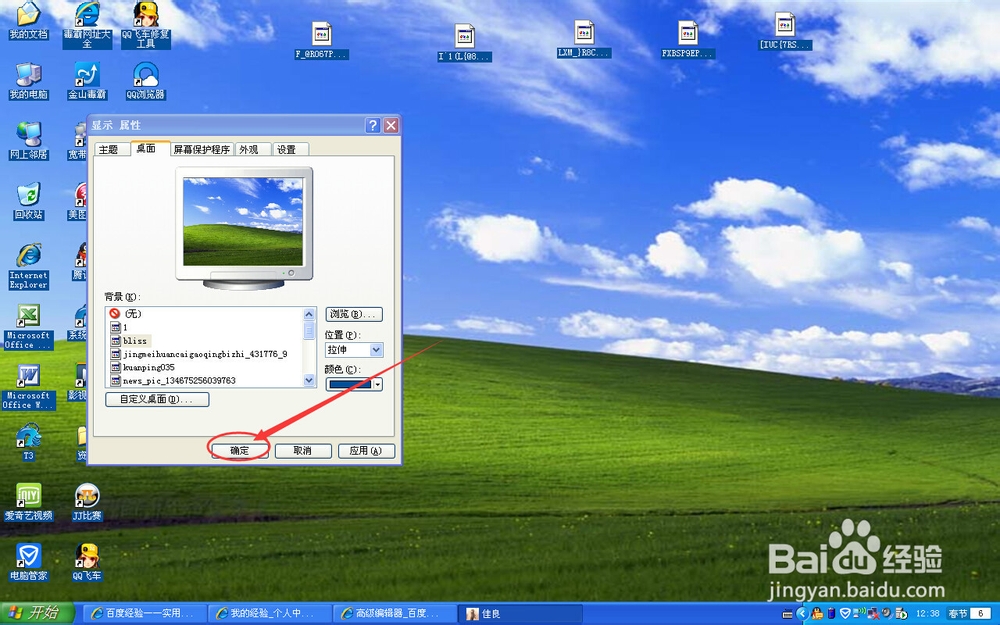The height and width of the screenshot is (625, 1000).
Task: Switch to 佳良 taskbar window
Action: pos(520,614)
